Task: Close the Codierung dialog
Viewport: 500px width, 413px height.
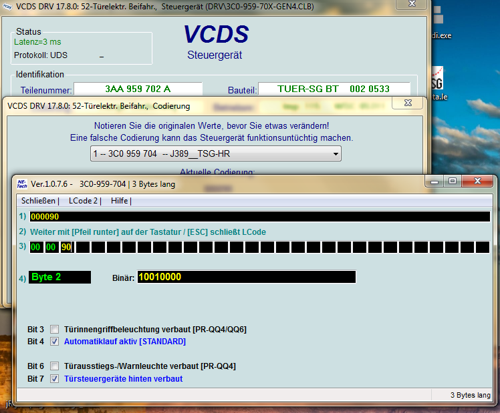Action: (x=408, y=103)
